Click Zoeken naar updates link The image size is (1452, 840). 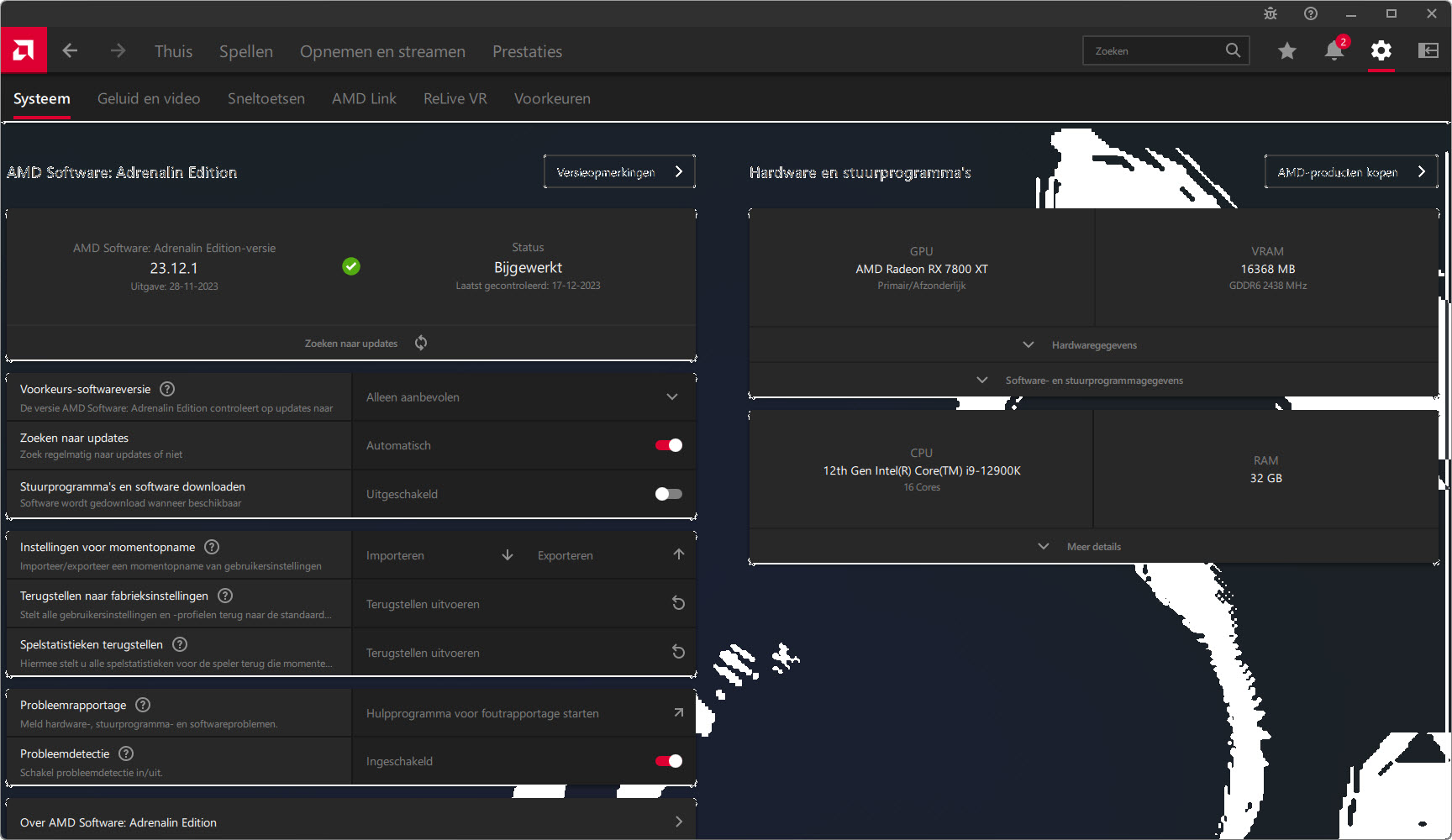(351, 343)
